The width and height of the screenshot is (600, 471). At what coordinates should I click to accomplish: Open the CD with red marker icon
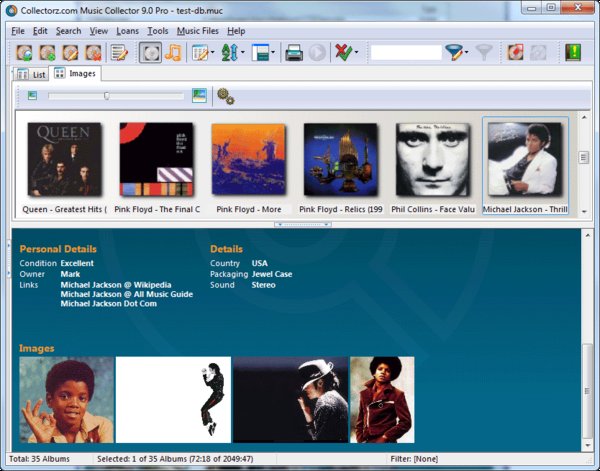tap(515, 53)
